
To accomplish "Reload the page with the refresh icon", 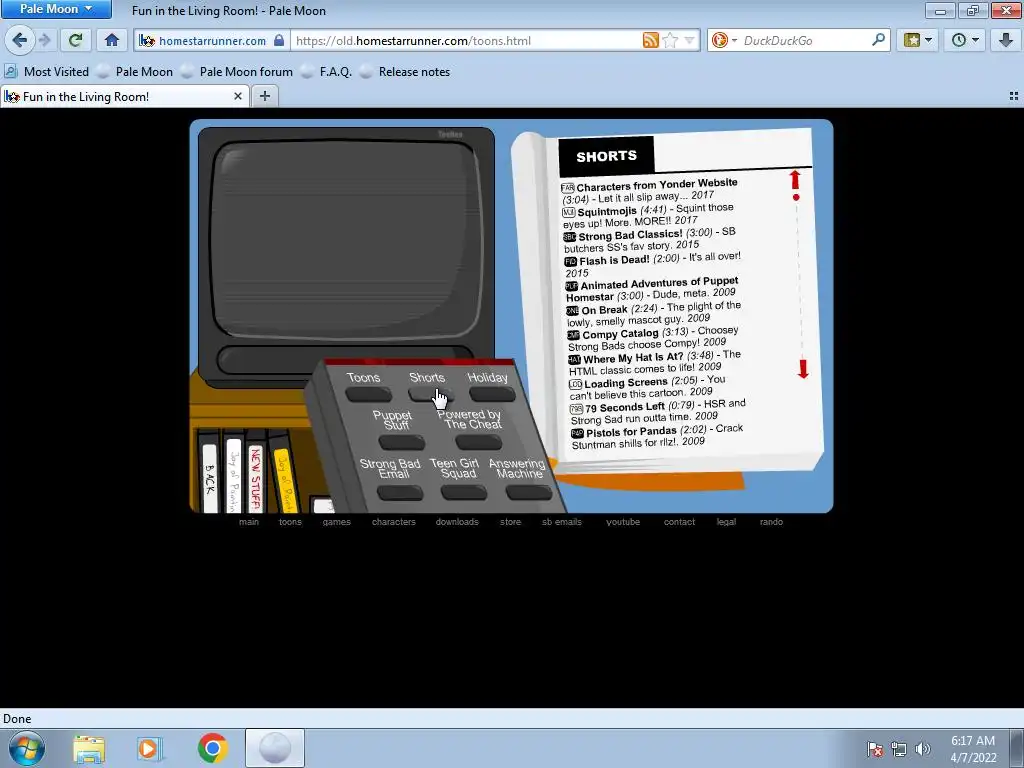I will pyautogui.click(x=76, y=40).
